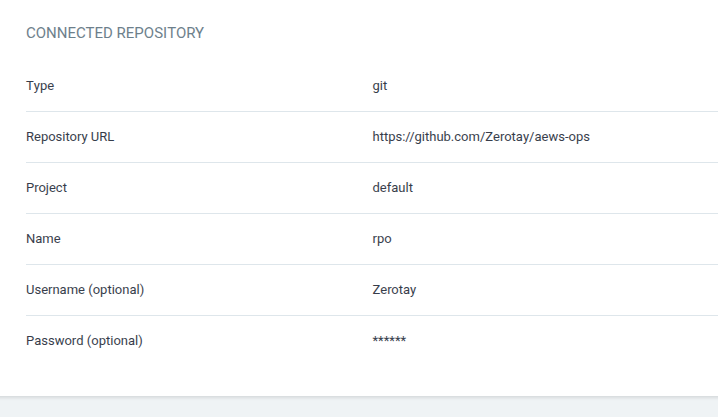Select the Type field label

coord(40,86)
